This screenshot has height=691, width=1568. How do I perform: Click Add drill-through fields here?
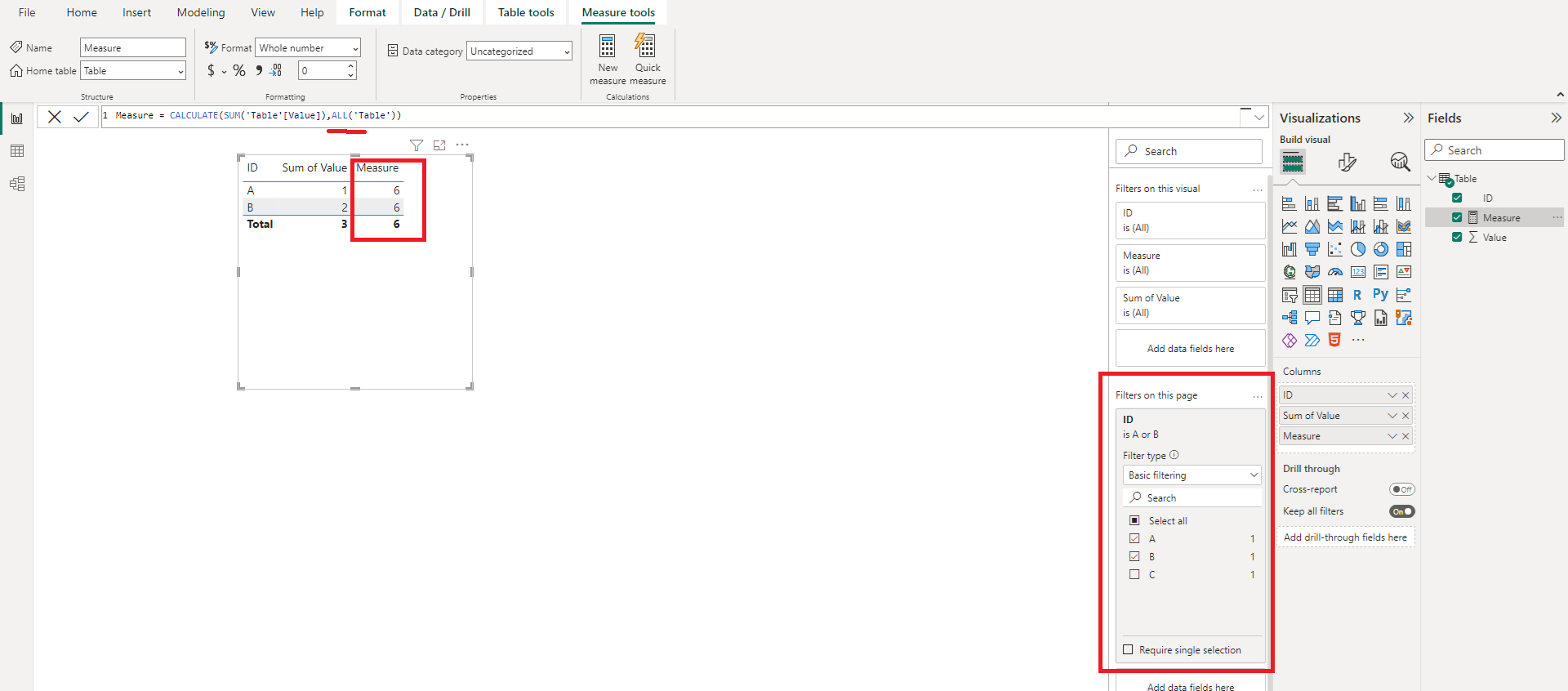[x=1345, y=537]
